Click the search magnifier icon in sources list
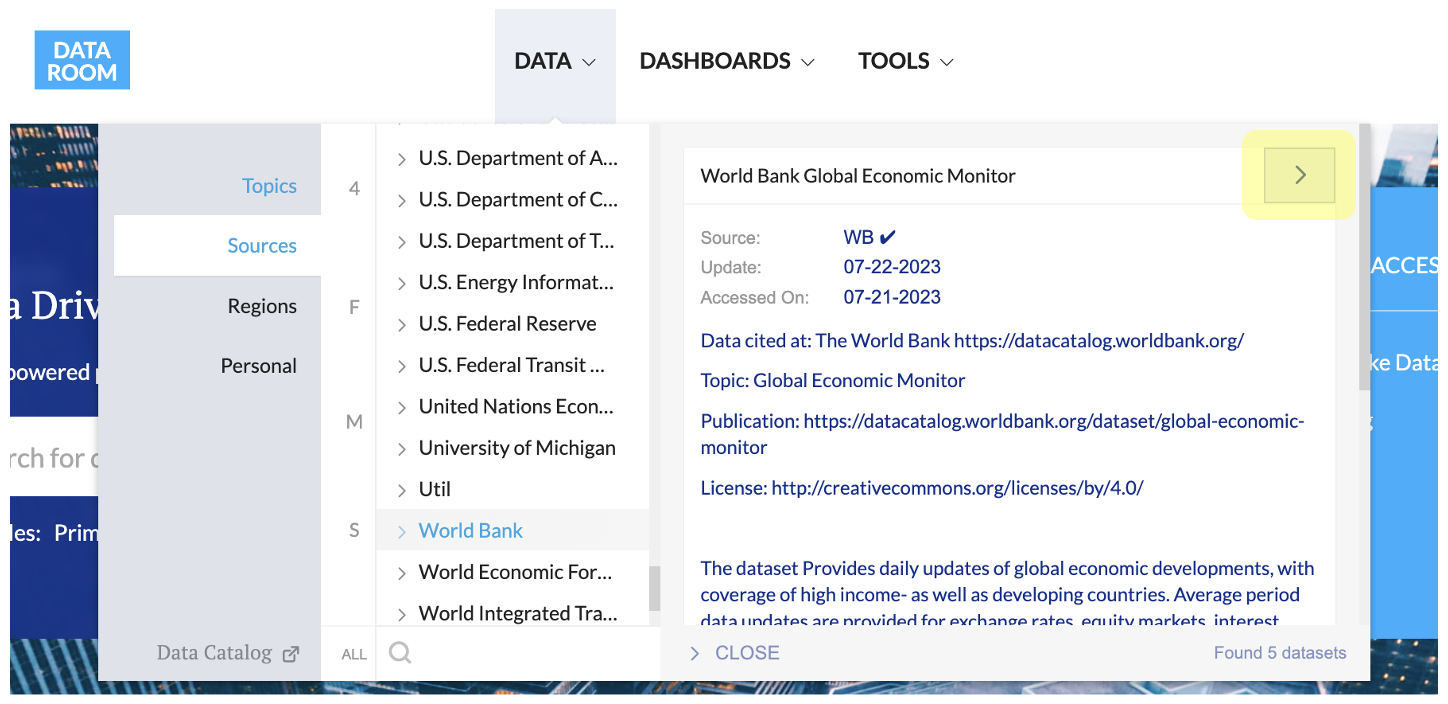 (x=400, y=653)
